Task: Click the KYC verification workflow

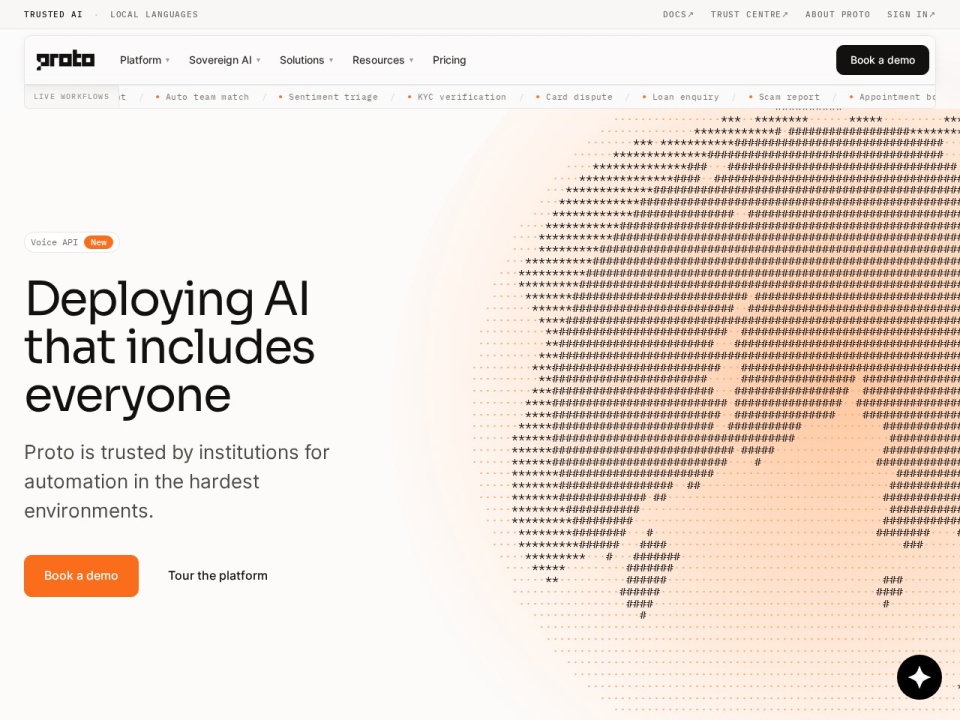Action: 457,97
